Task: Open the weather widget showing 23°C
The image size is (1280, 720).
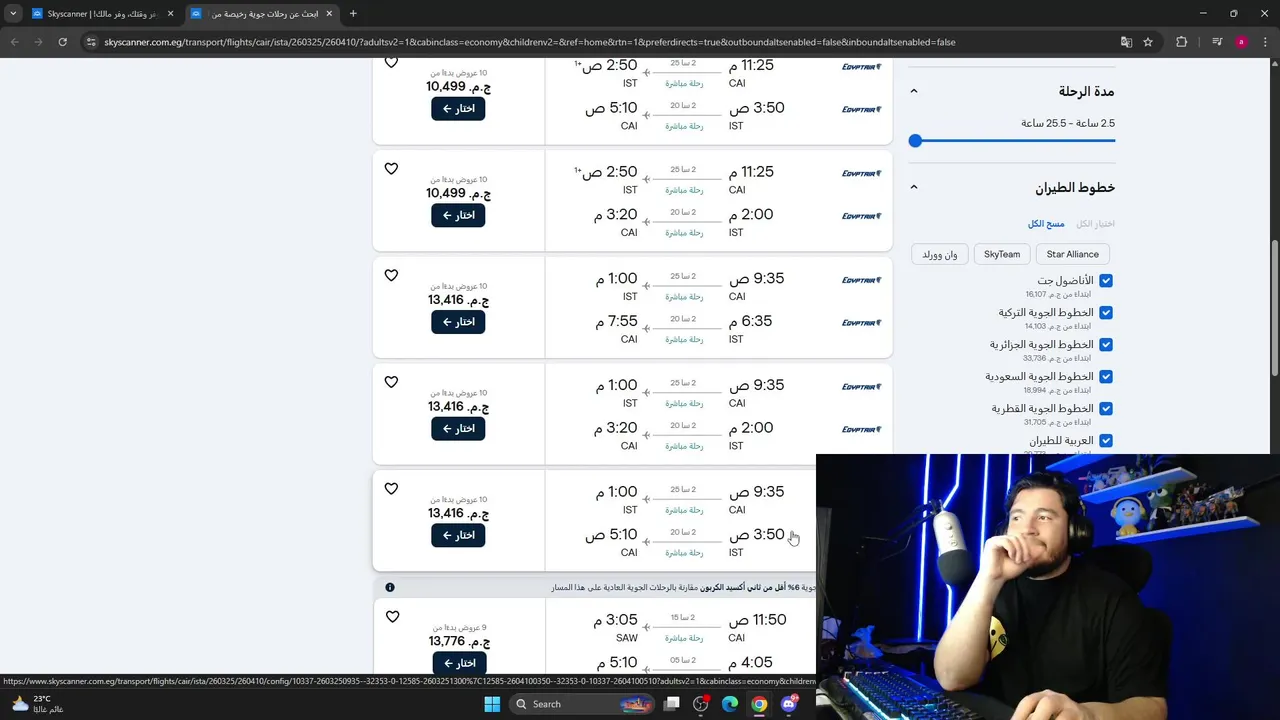Action: [36, 704]
